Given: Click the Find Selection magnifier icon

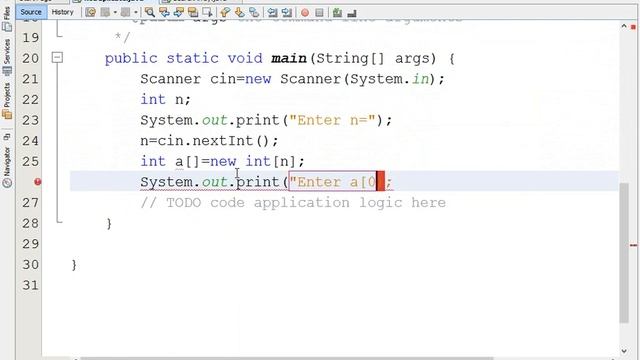Looking at the screenshot, I should click(x=150, y=13).
